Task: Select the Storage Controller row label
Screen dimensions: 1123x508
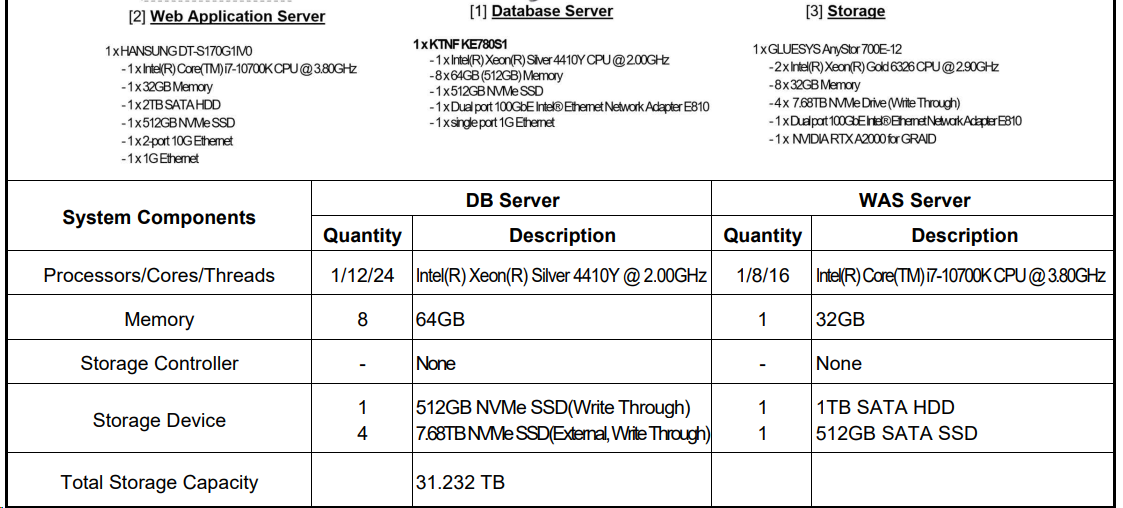Action: pyautogui.click(x=159, y=363)
